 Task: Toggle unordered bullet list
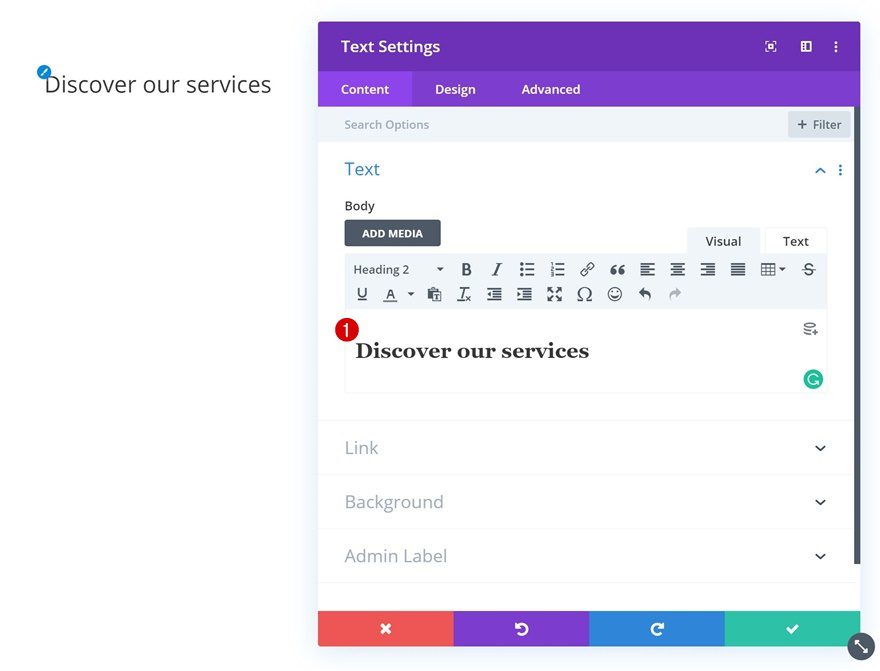tap(526, 270)
